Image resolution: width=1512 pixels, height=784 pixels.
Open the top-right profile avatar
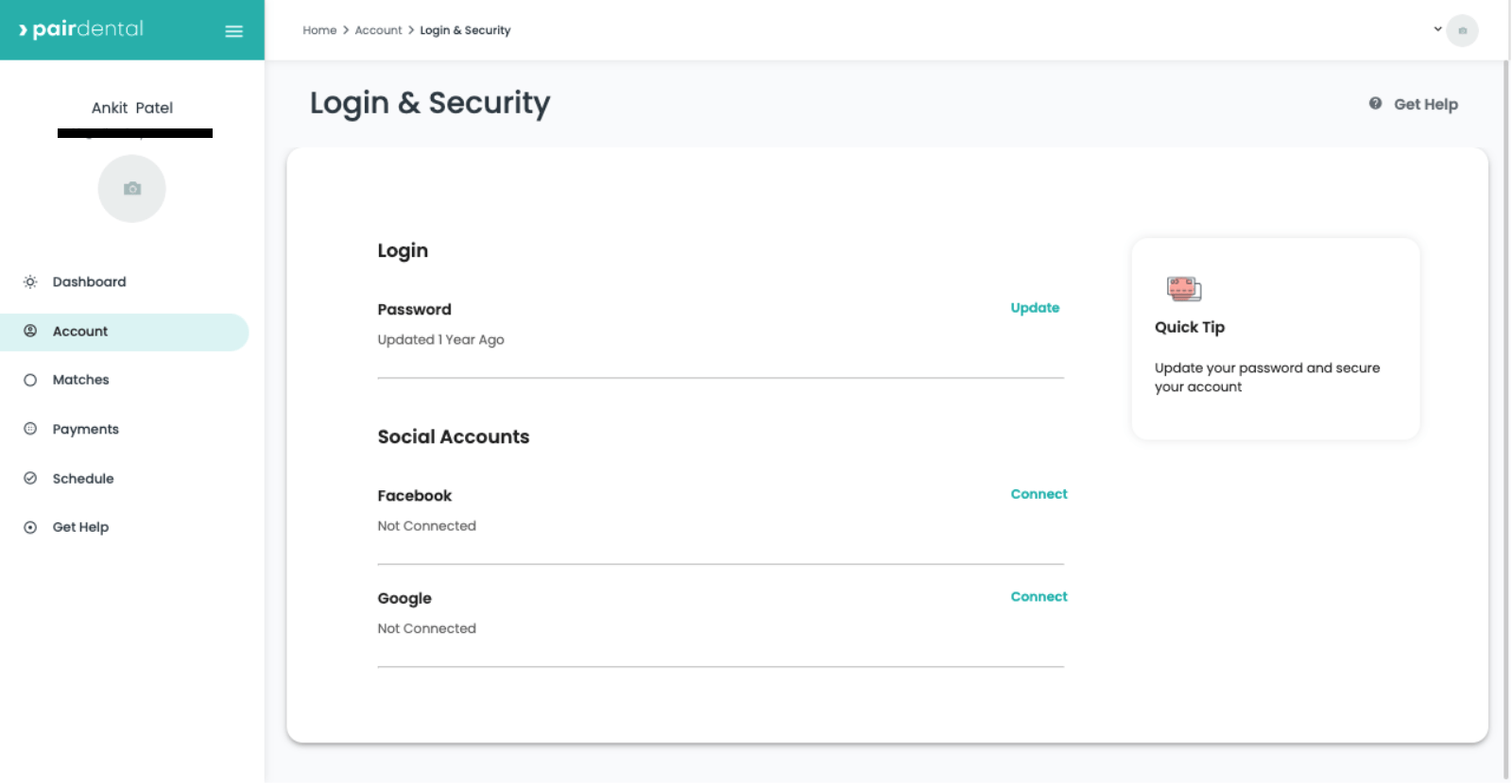click(x=1462, y=30)
